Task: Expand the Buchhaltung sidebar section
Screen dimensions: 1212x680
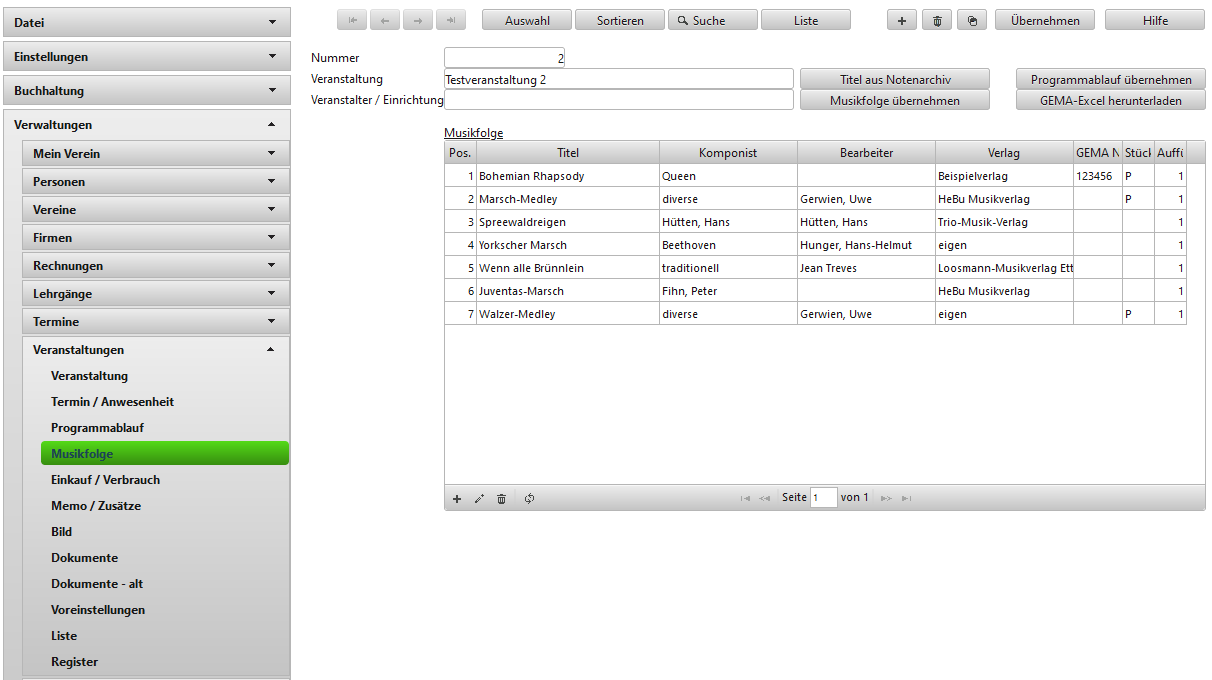Action: pos(147,90)
